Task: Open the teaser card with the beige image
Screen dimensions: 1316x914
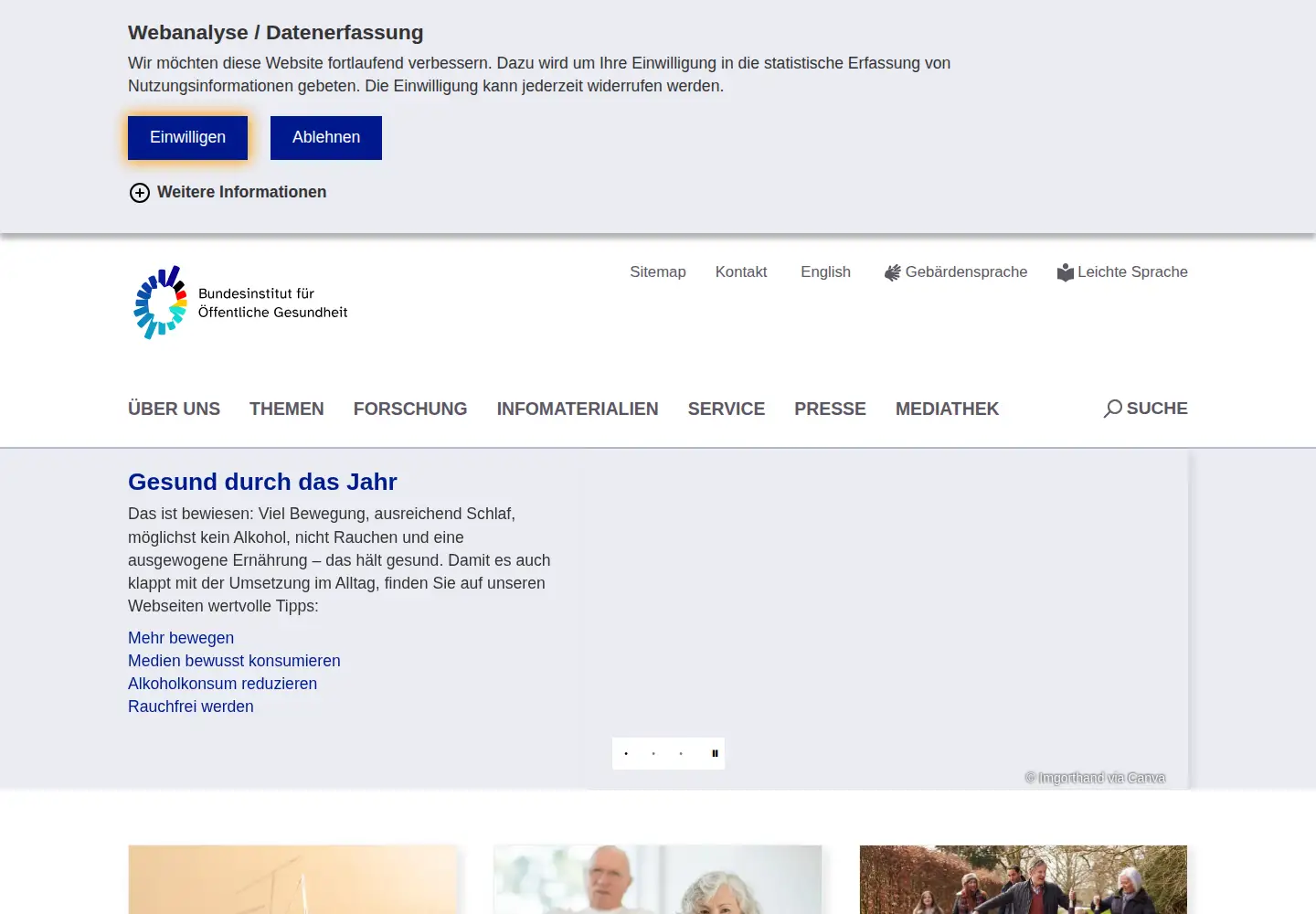Action: [292, 879]
